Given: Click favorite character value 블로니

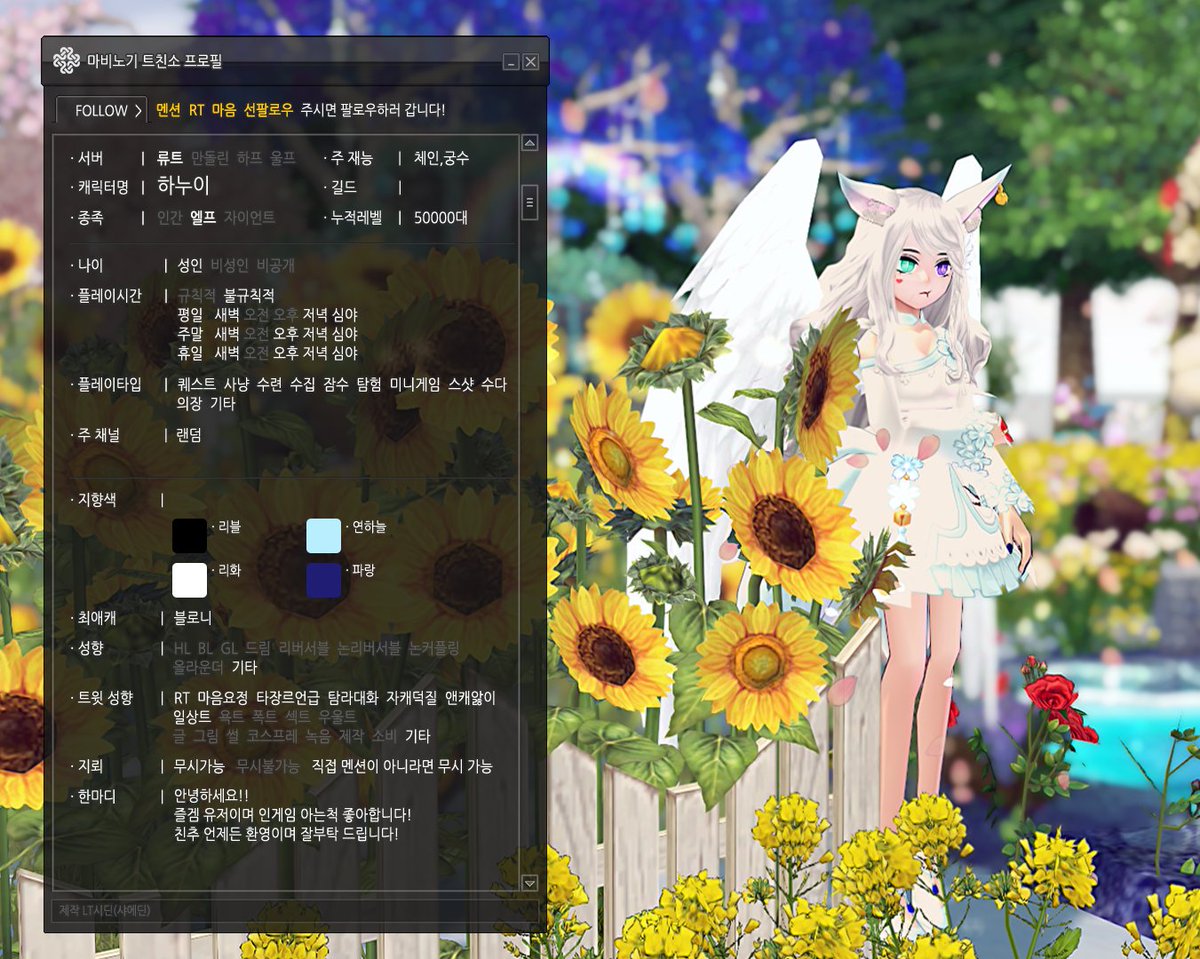Looking at the screenshot, I should [x=193, y=618].
